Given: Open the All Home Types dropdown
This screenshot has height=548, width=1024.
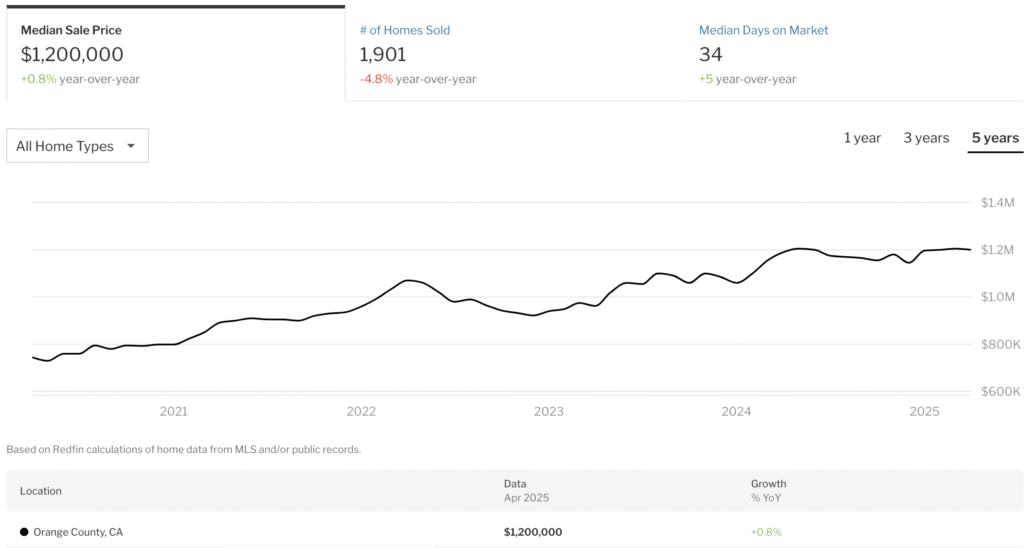Looking at the screenshot, I should point(77,146).
